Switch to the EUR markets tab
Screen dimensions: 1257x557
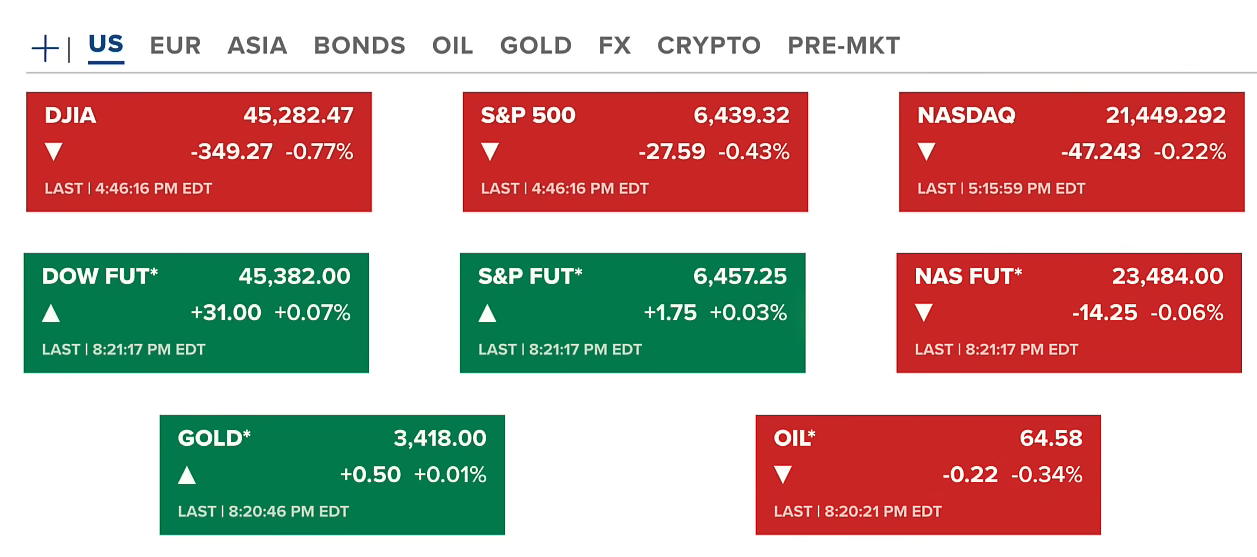175,46
